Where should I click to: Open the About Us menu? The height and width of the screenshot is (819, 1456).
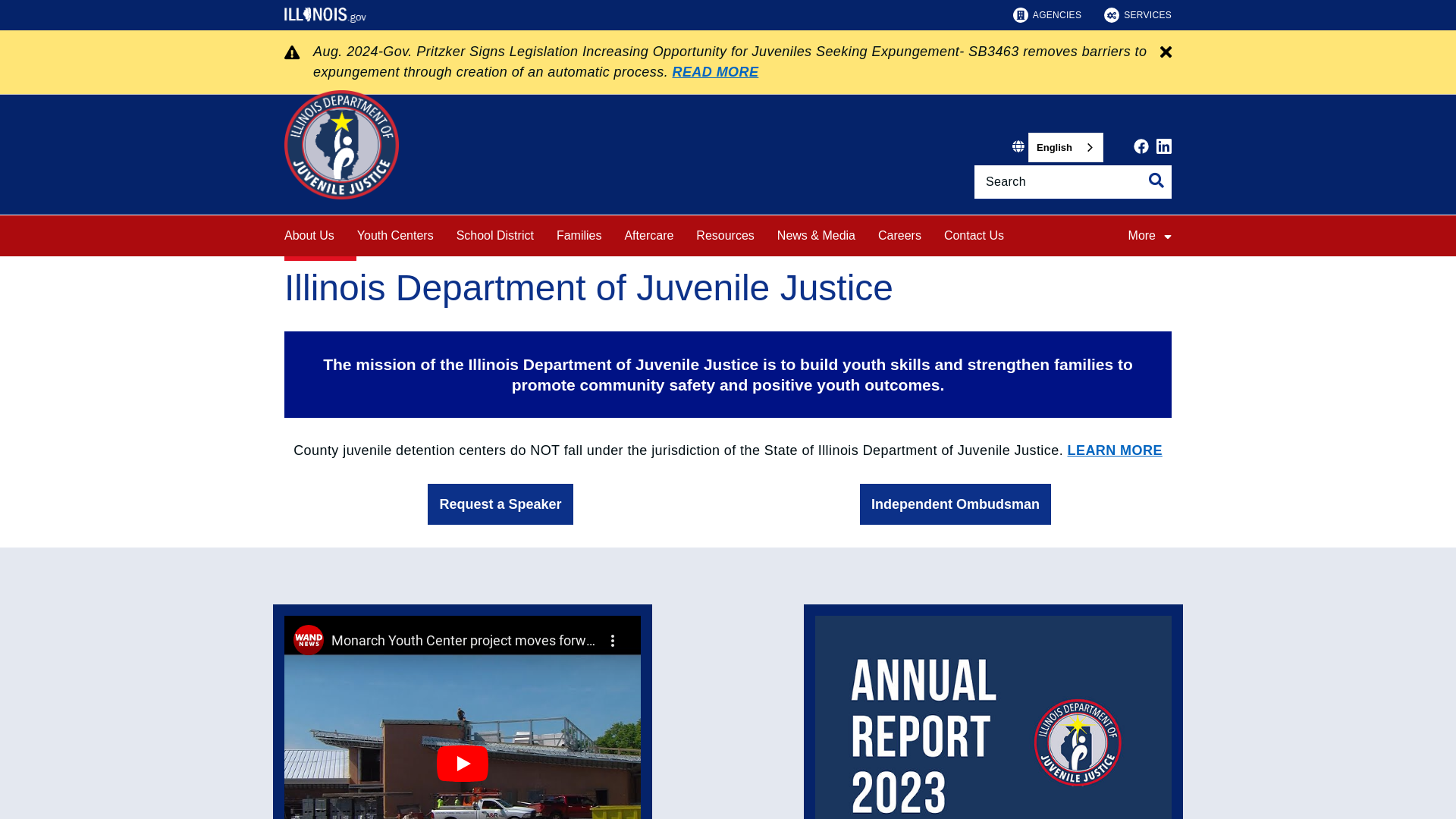tap(309, 236)
